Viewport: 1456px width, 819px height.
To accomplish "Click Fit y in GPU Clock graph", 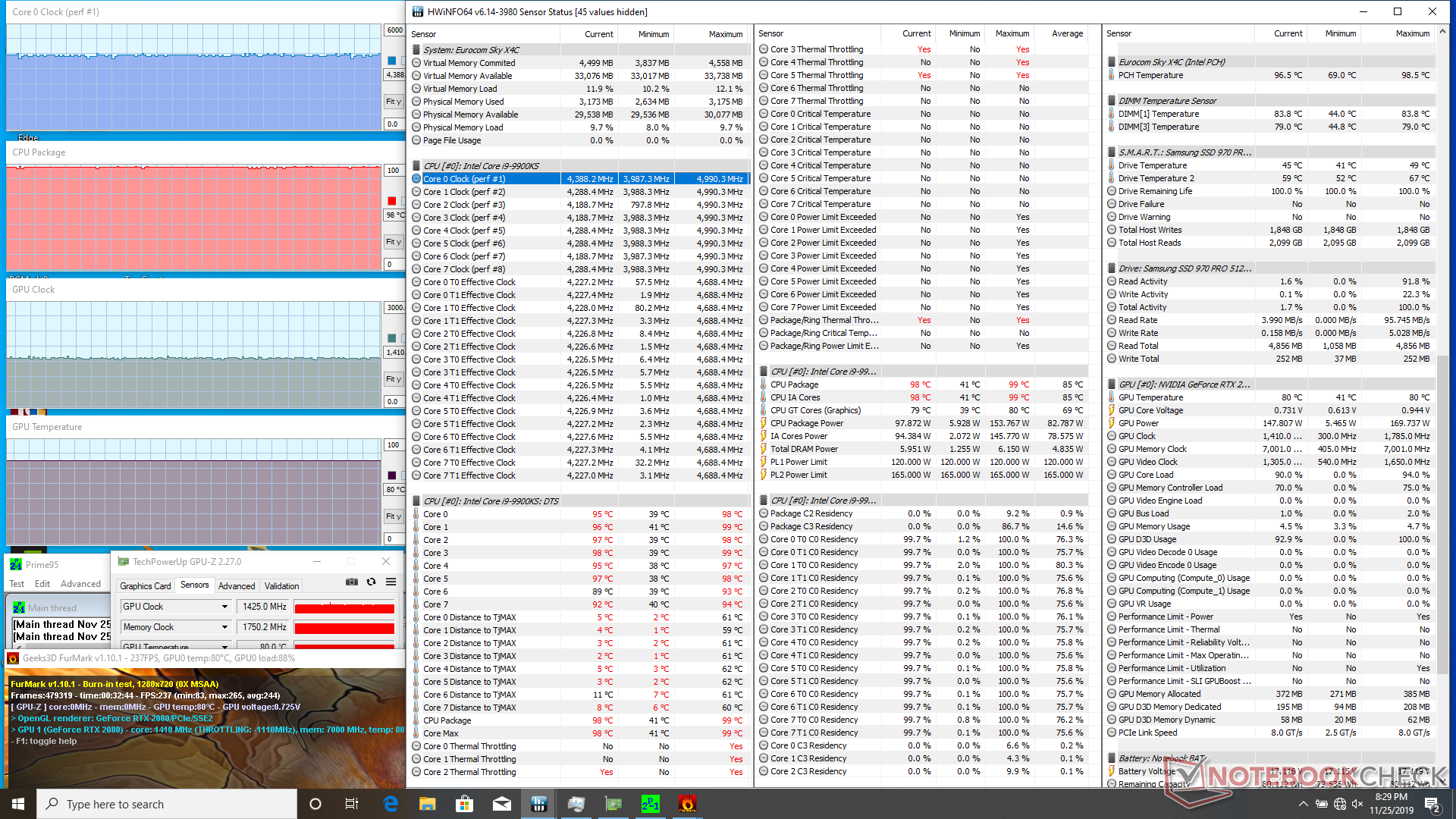I will pyautogui.click(x=394, y=379).
